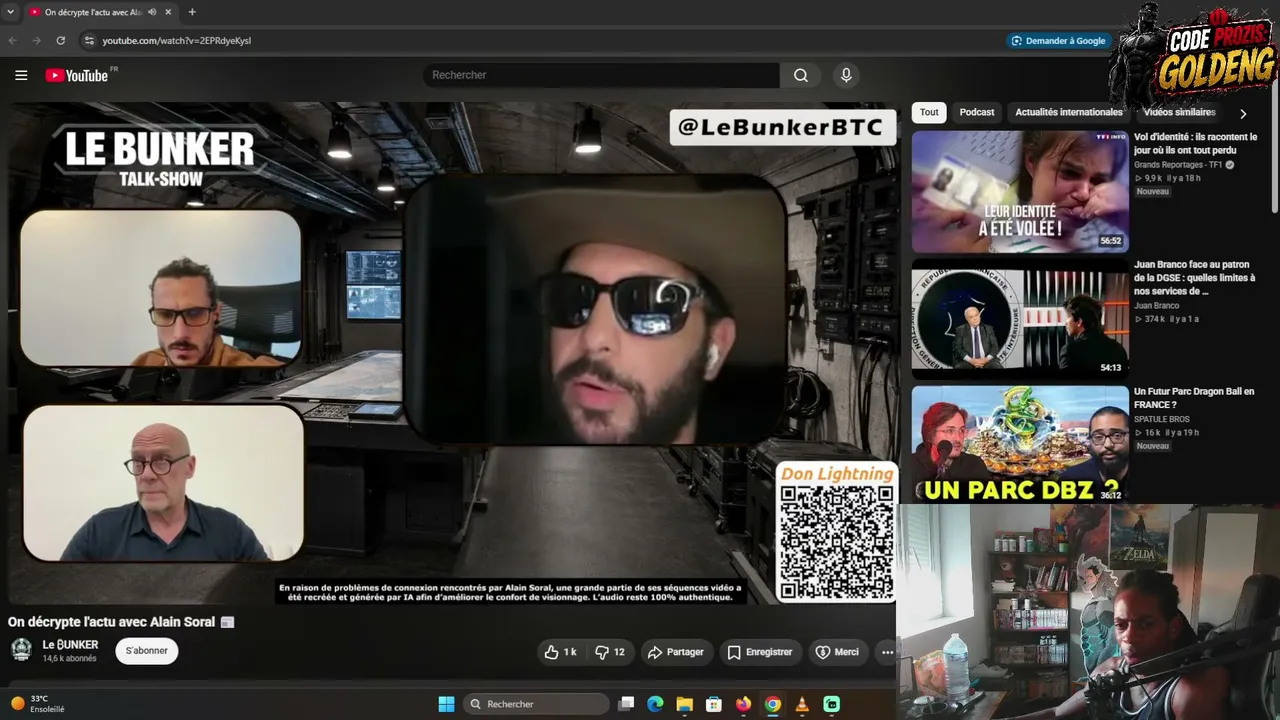Open 'Vol d'identité' video title link

coord(1196,144)
